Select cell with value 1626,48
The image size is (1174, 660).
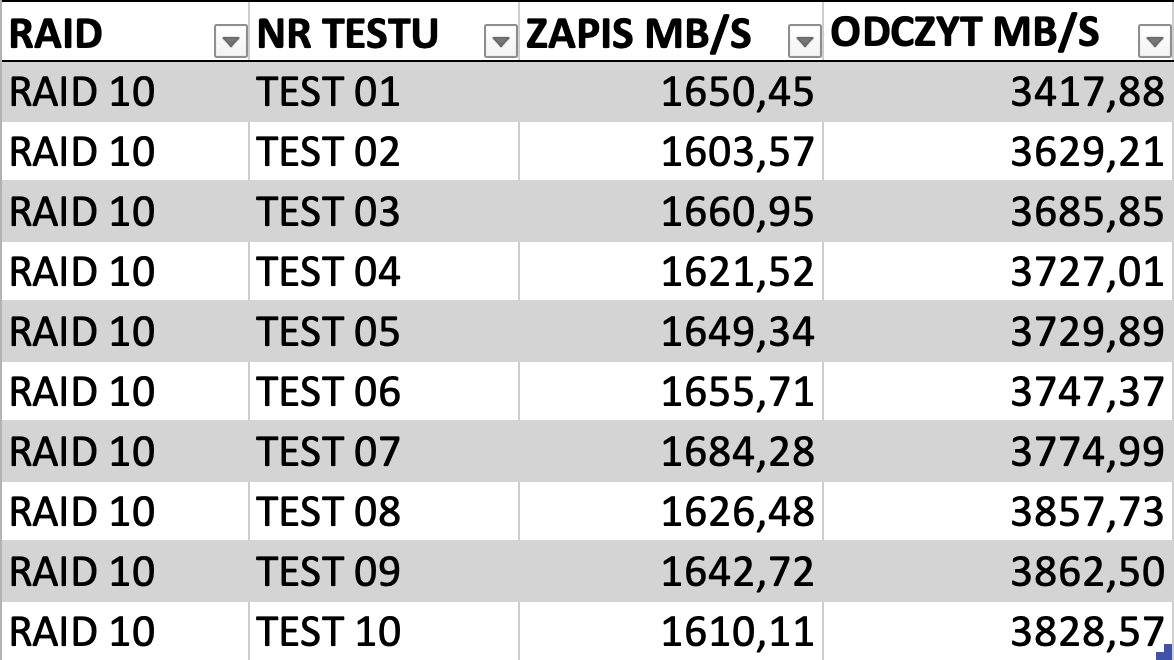pos(671,511)
